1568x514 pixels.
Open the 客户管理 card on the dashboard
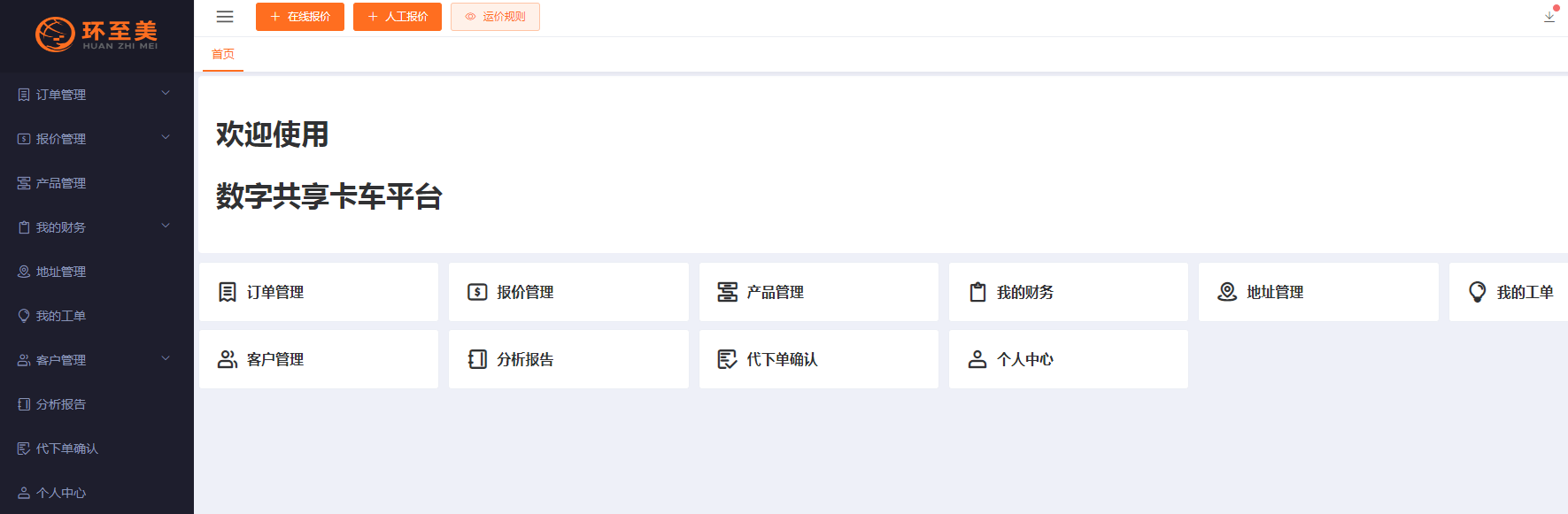(319, 359)
